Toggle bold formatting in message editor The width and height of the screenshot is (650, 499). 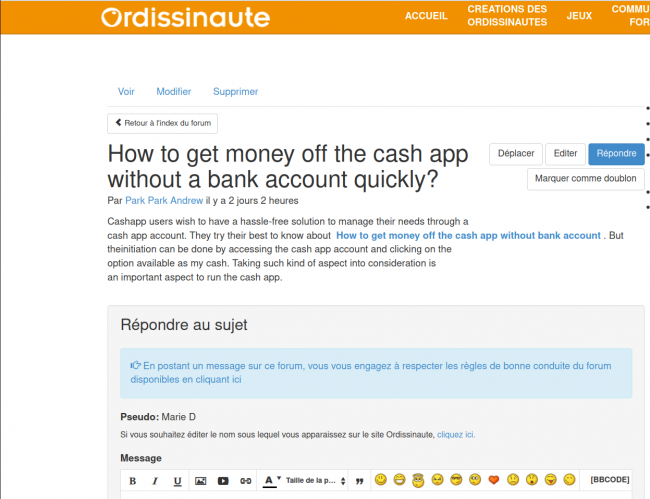click(x=133, y=481)
